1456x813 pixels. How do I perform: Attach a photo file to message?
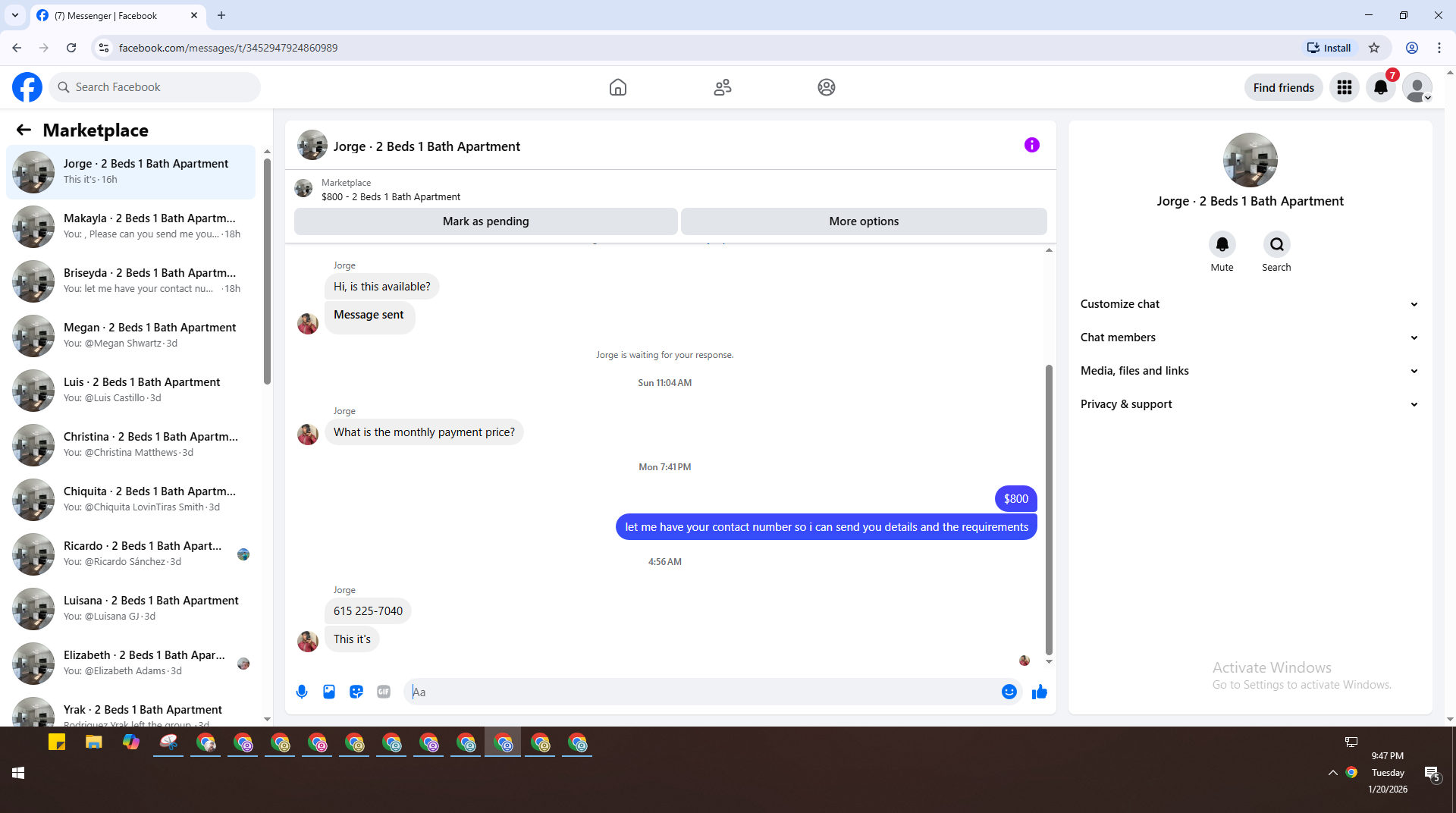pyautogui.click(x=329, y=692)
